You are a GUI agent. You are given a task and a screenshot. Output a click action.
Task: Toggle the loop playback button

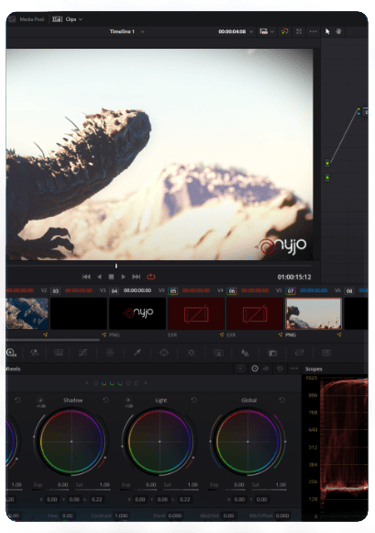tap(151, 277)
